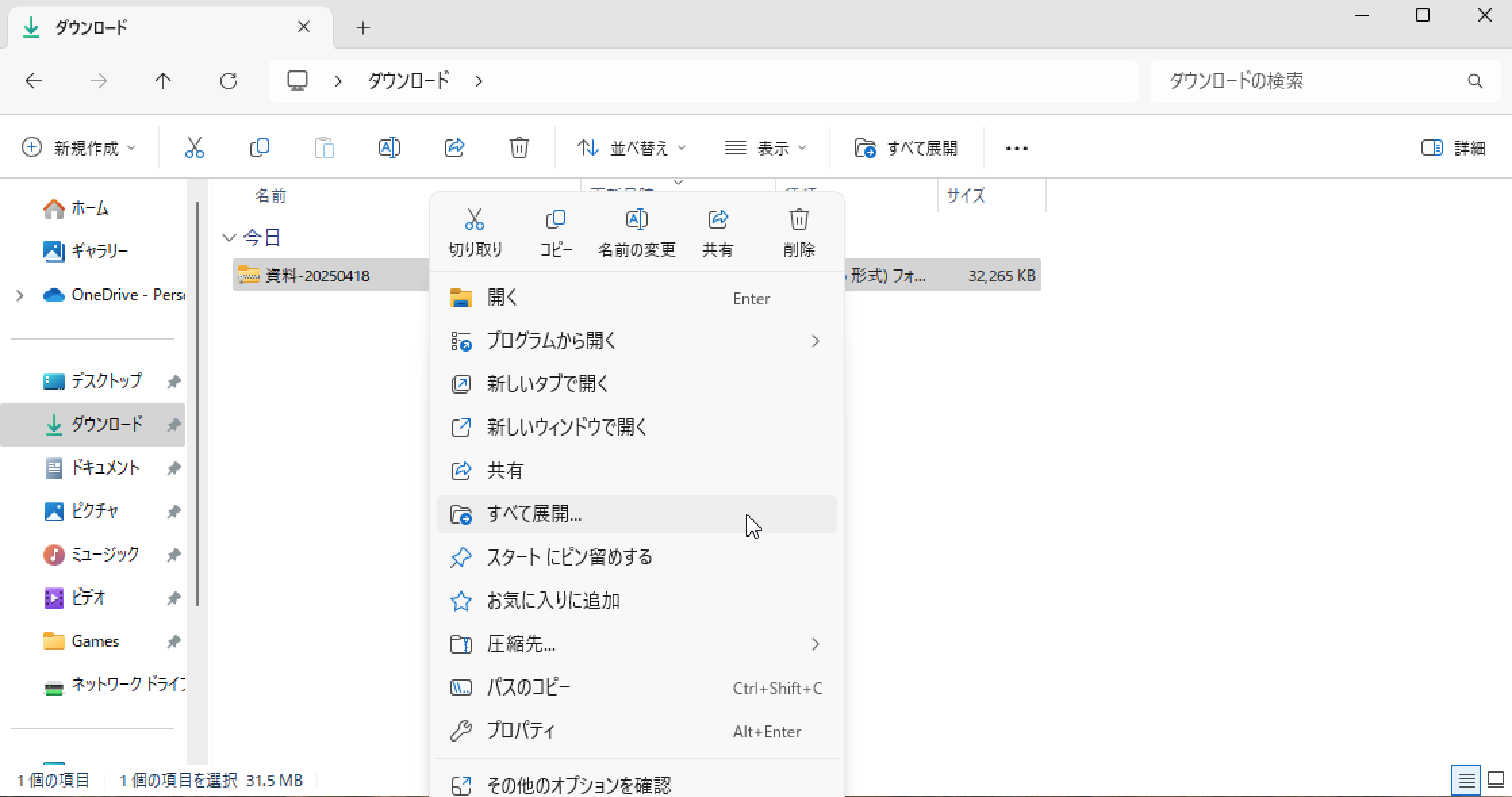Screen dimensions: 1512x797
Task: Click the pin icon next to デスクトップ
Action: 174,382
